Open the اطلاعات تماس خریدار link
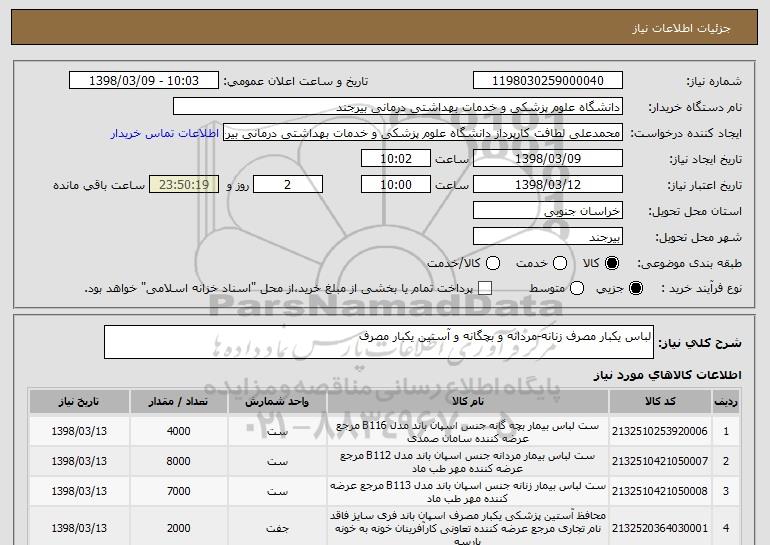Screen dimensions: 770x545 [x=165, y=134]
